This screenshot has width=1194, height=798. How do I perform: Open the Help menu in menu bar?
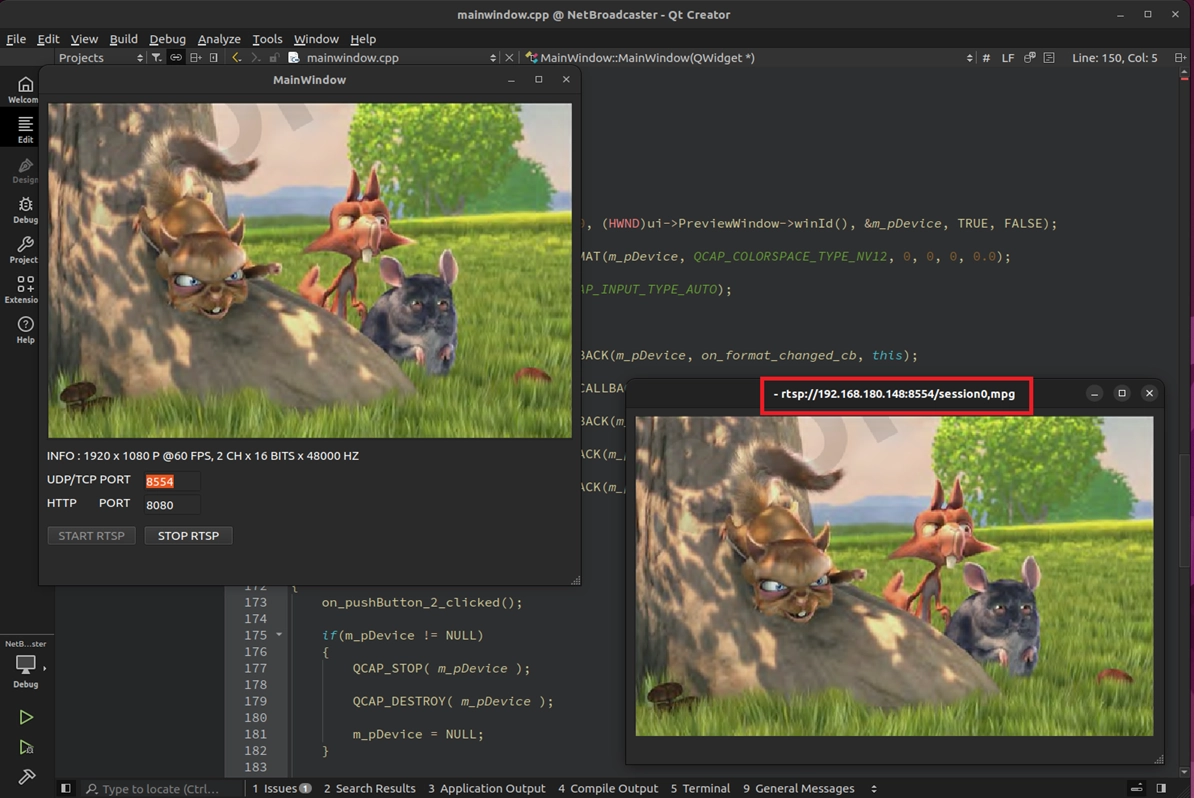click(363, 39)
